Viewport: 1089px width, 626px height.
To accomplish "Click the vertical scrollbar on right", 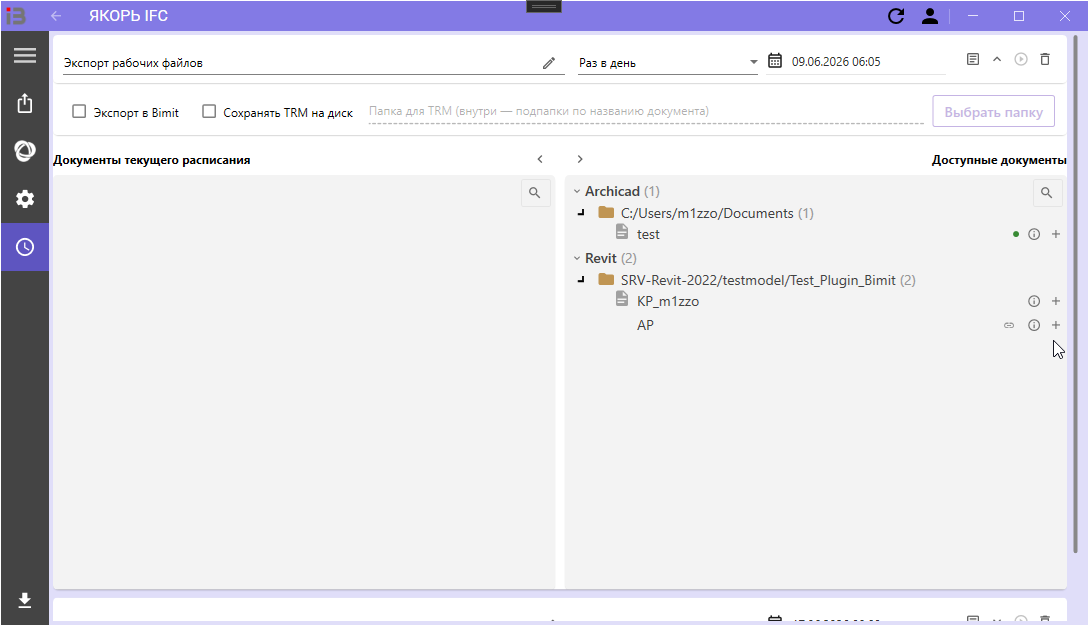I will pyautogui.click(x=1075, y=295).
